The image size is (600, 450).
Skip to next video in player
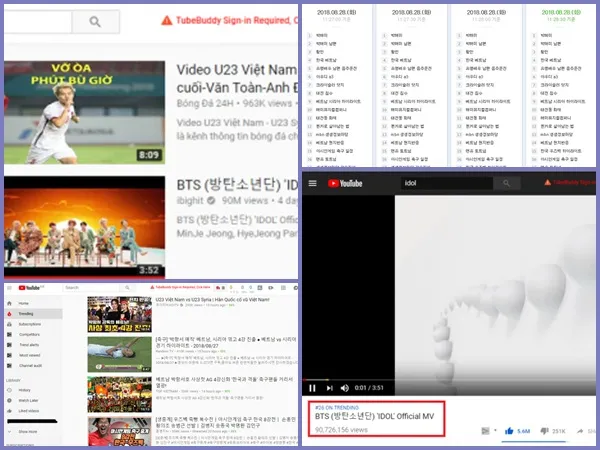[329, 388]
